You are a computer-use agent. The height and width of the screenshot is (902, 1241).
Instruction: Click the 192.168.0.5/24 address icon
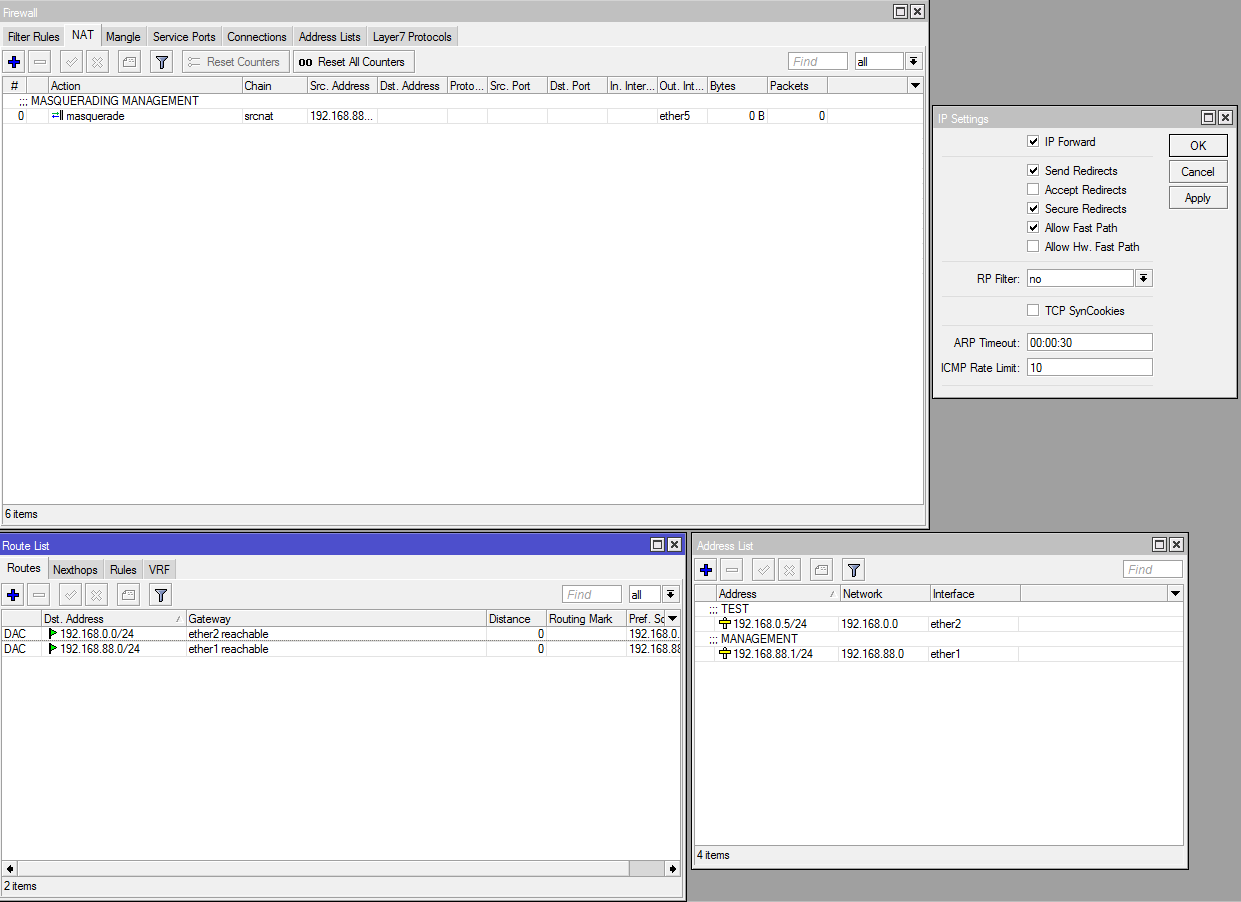click(x=725, y=624)
